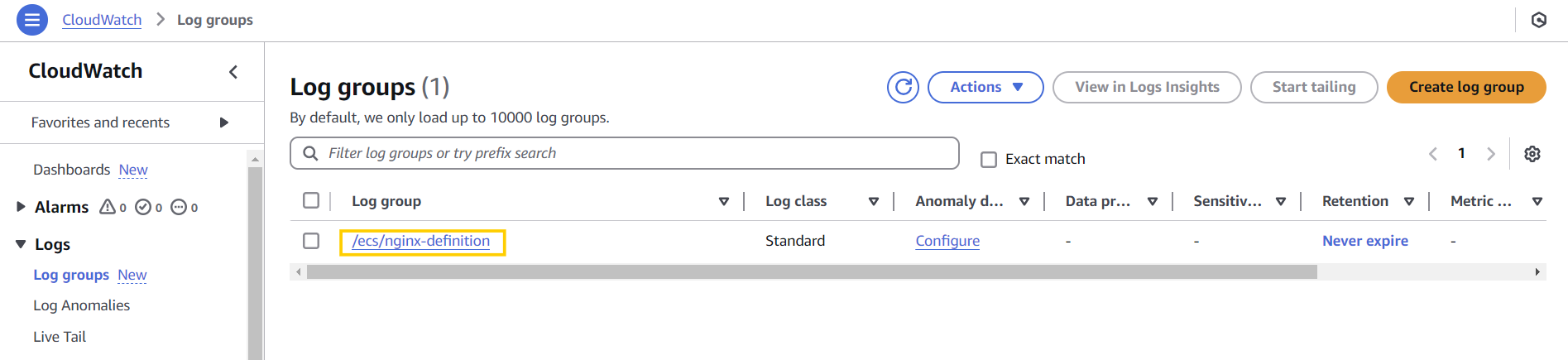Check the /ecs/nginx-definition row checkbox

(311, 241)
